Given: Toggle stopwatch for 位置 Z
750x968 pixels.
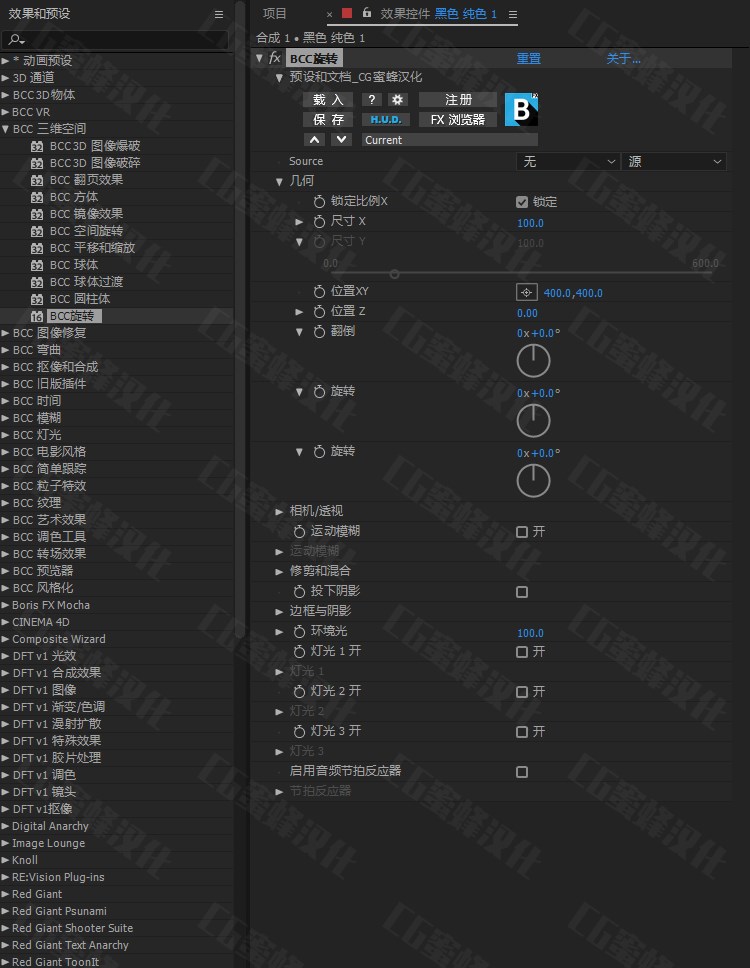Looking at the screenshot, I should tap(319, 311).
